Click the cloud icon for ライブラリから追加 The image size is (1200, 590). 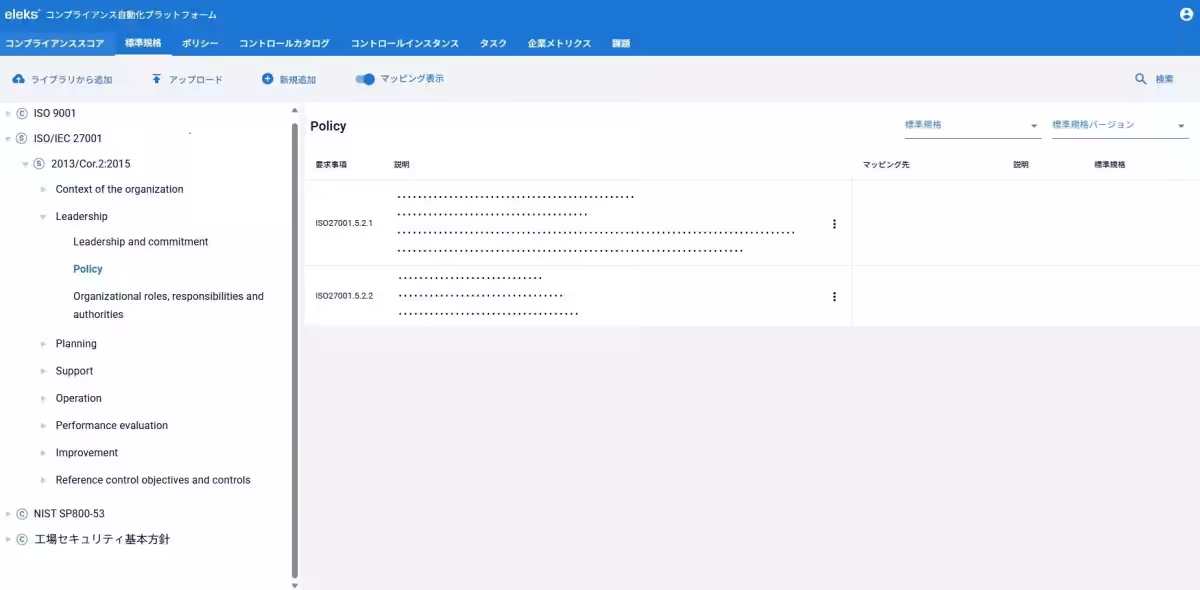(x=18, y=79)
